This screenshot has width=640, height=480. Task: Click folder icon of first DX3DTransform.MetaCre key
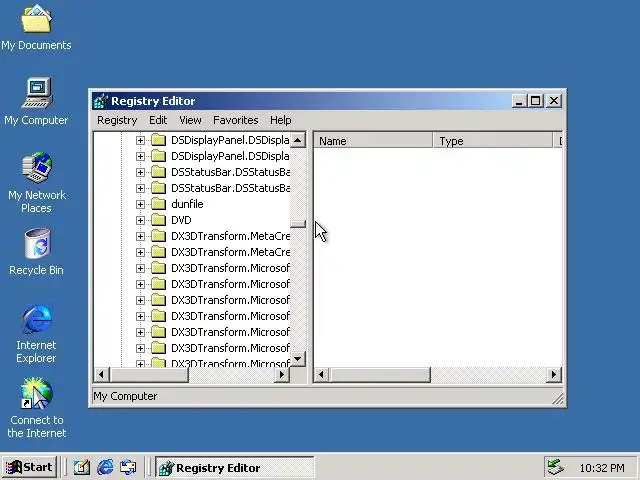(x=158, y=236)
